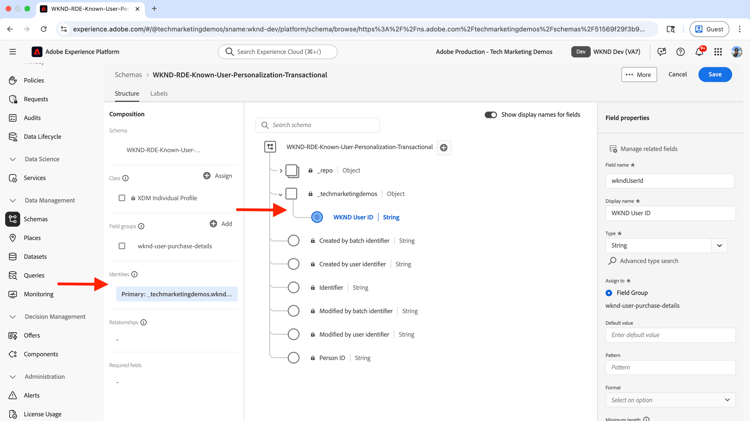Click Add field group button

[x=221, y=224]
